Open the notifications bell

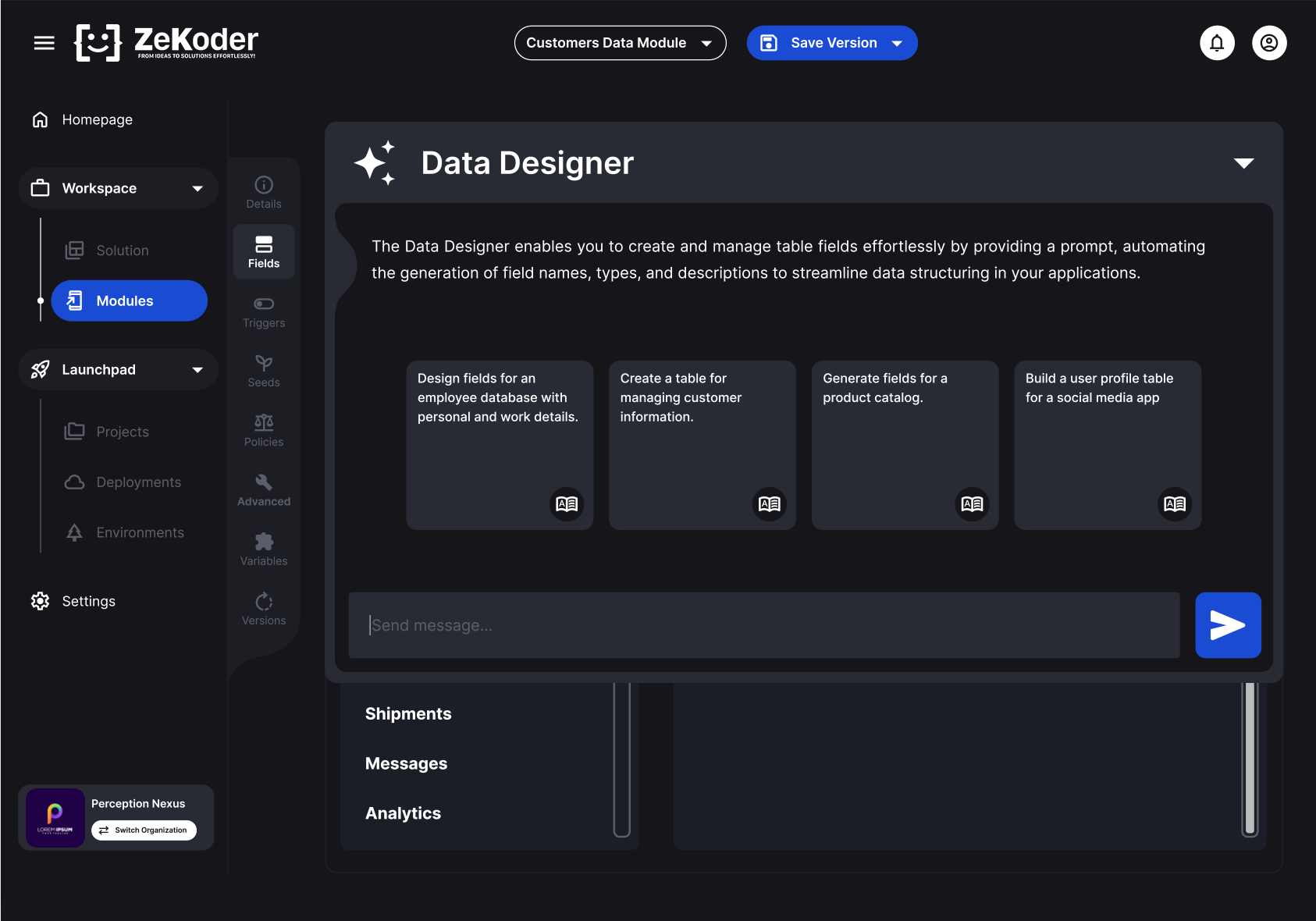pos(1217,43)
